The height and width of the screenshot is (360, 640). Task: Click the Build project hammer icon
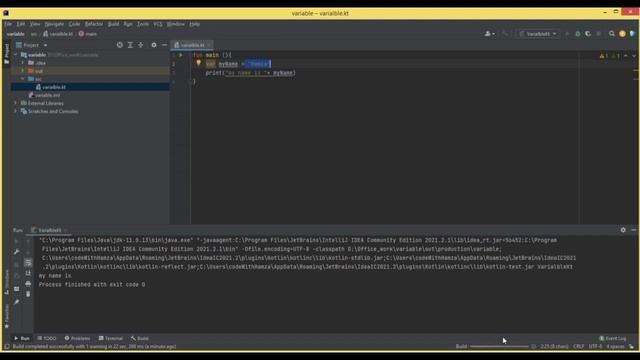pos(505,34)
